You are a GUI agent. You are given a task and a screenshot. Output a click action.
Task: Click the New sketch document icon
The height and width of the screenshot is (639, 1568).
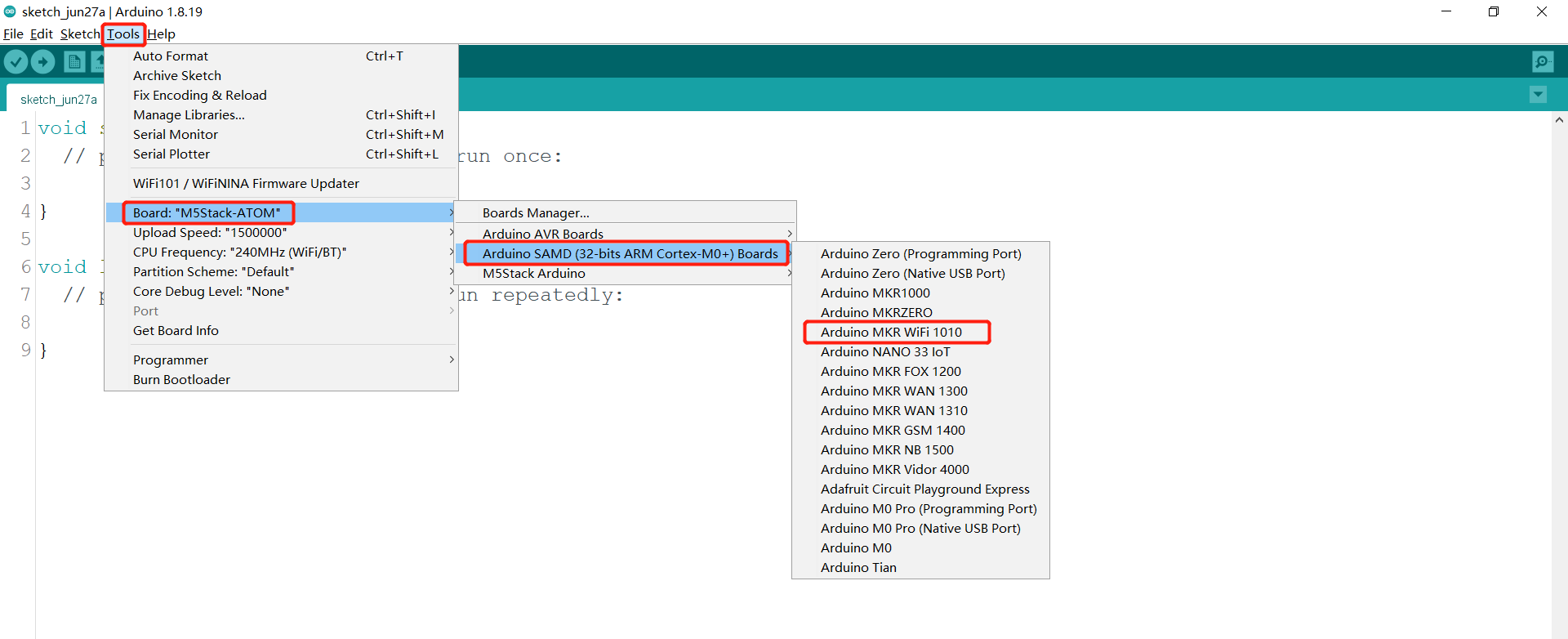point(74,61)
